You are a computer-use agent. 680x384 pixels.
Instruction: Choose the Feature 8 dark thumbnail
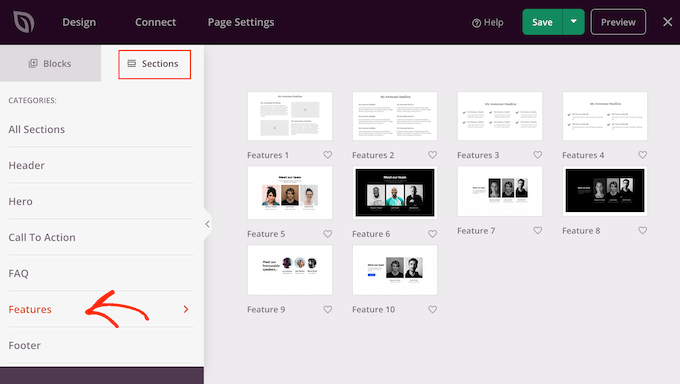(x=605, y=191)
